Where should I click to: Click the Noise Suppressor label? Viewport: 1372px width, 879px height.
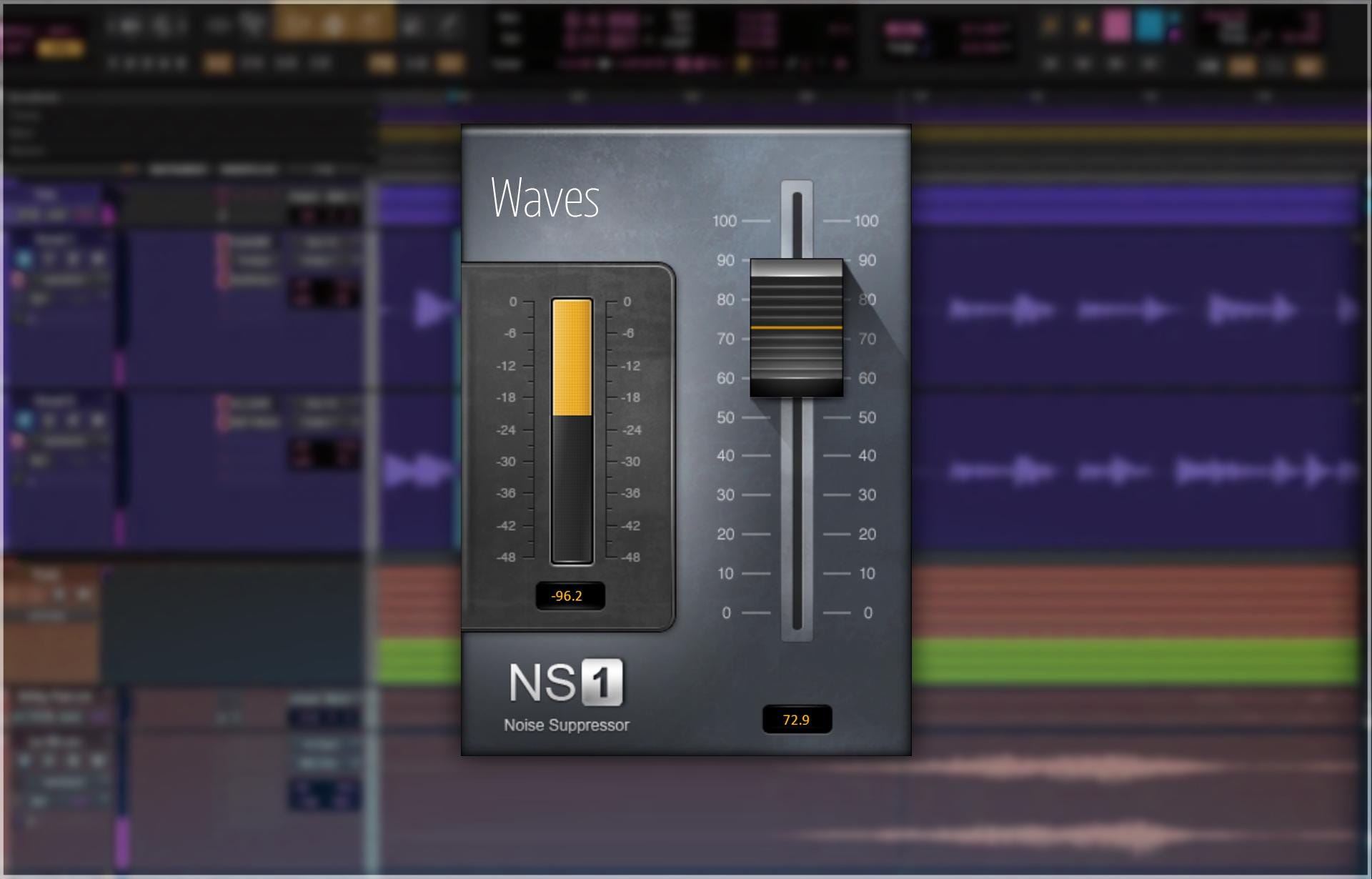(567, 725)
